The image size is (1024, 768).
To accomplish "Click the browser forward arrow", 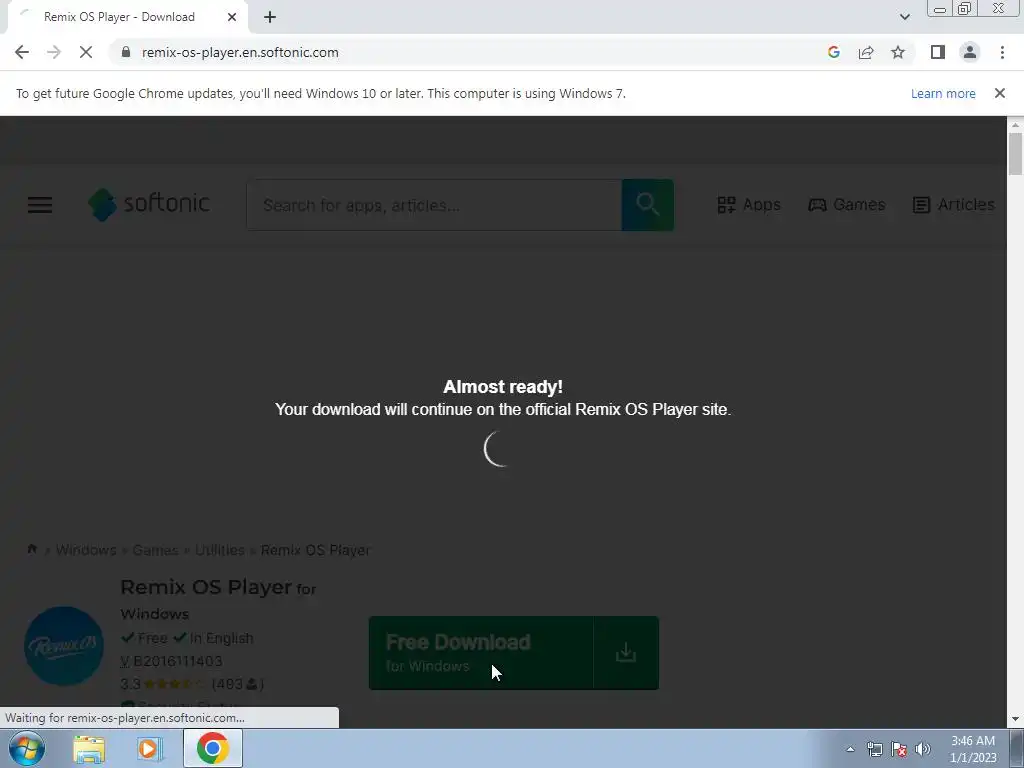I will click(54, 52).
